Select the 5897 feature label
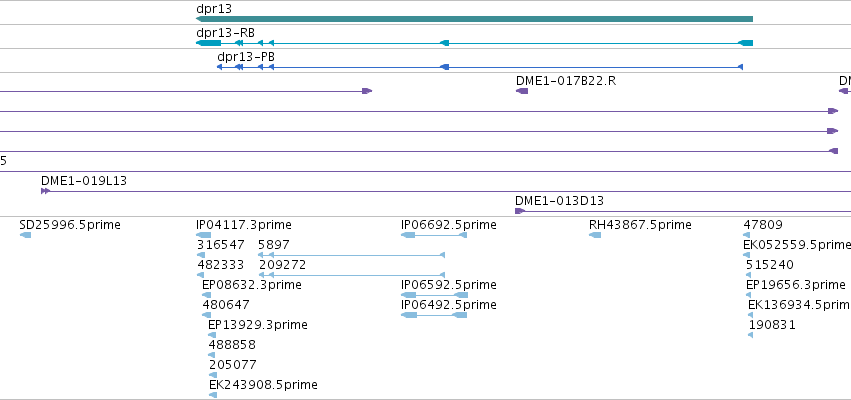The image size is (851, 400). click(274, 245)
